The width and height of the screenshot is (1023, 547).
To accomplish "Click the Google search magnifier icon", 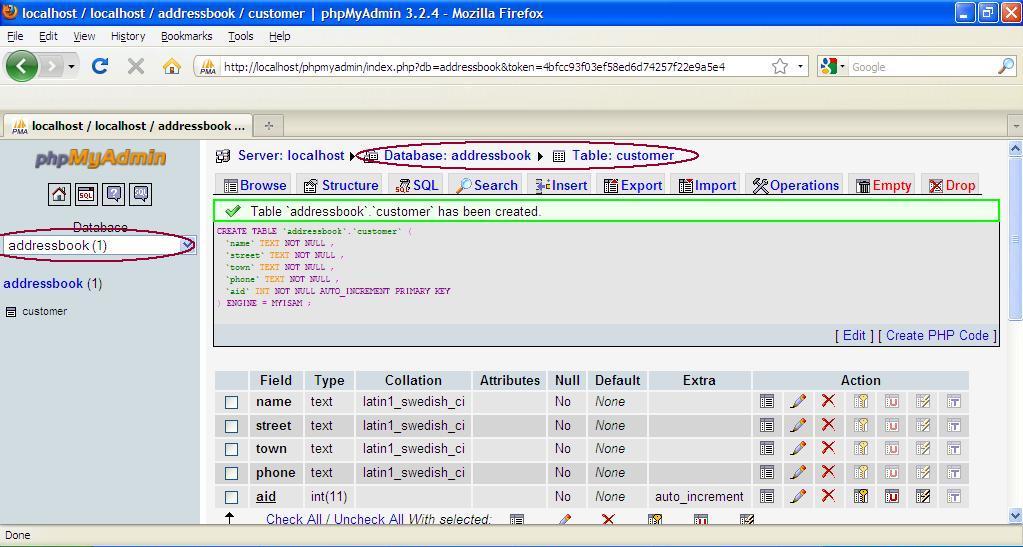I will pyautogui.click(x=1006, y=66).
